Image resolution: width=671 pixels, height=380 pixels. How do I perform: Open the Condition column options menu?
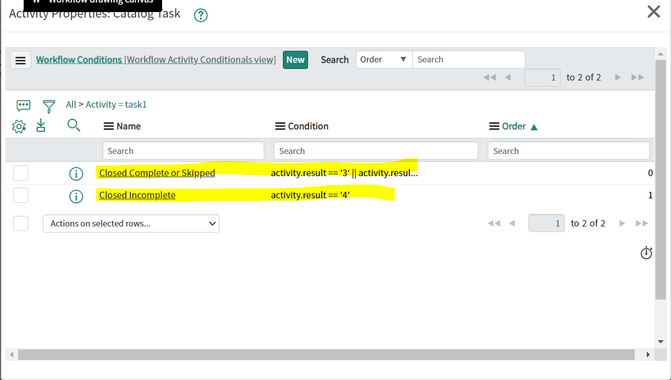pos(280,126)
